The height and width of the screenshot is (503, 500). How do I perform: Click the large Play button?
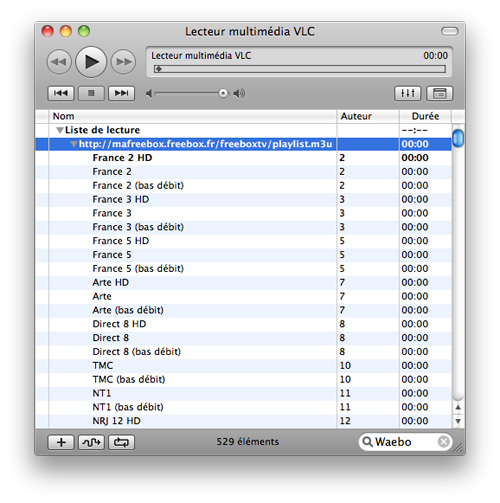91,62
